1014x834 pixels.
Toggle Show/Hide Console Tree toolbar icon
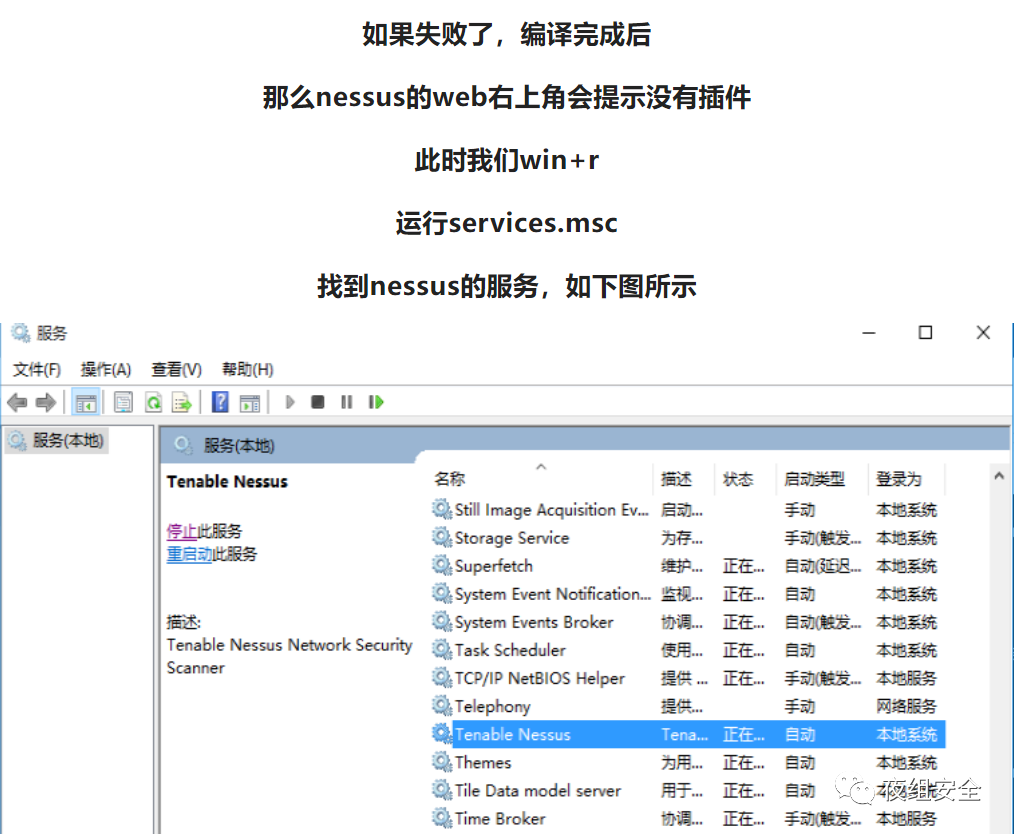85,403
